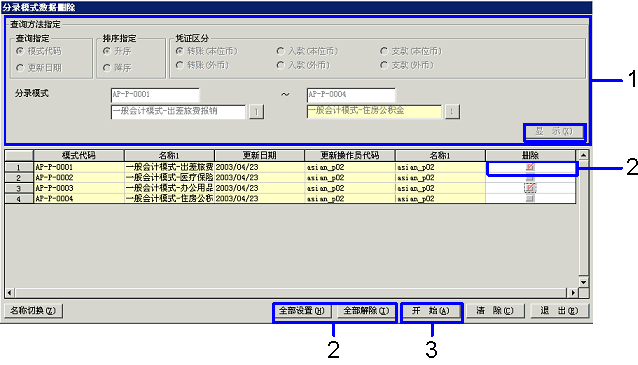
Task: Click the horizontal scrollbar right arrow
Action: click(x=573, y=293)
